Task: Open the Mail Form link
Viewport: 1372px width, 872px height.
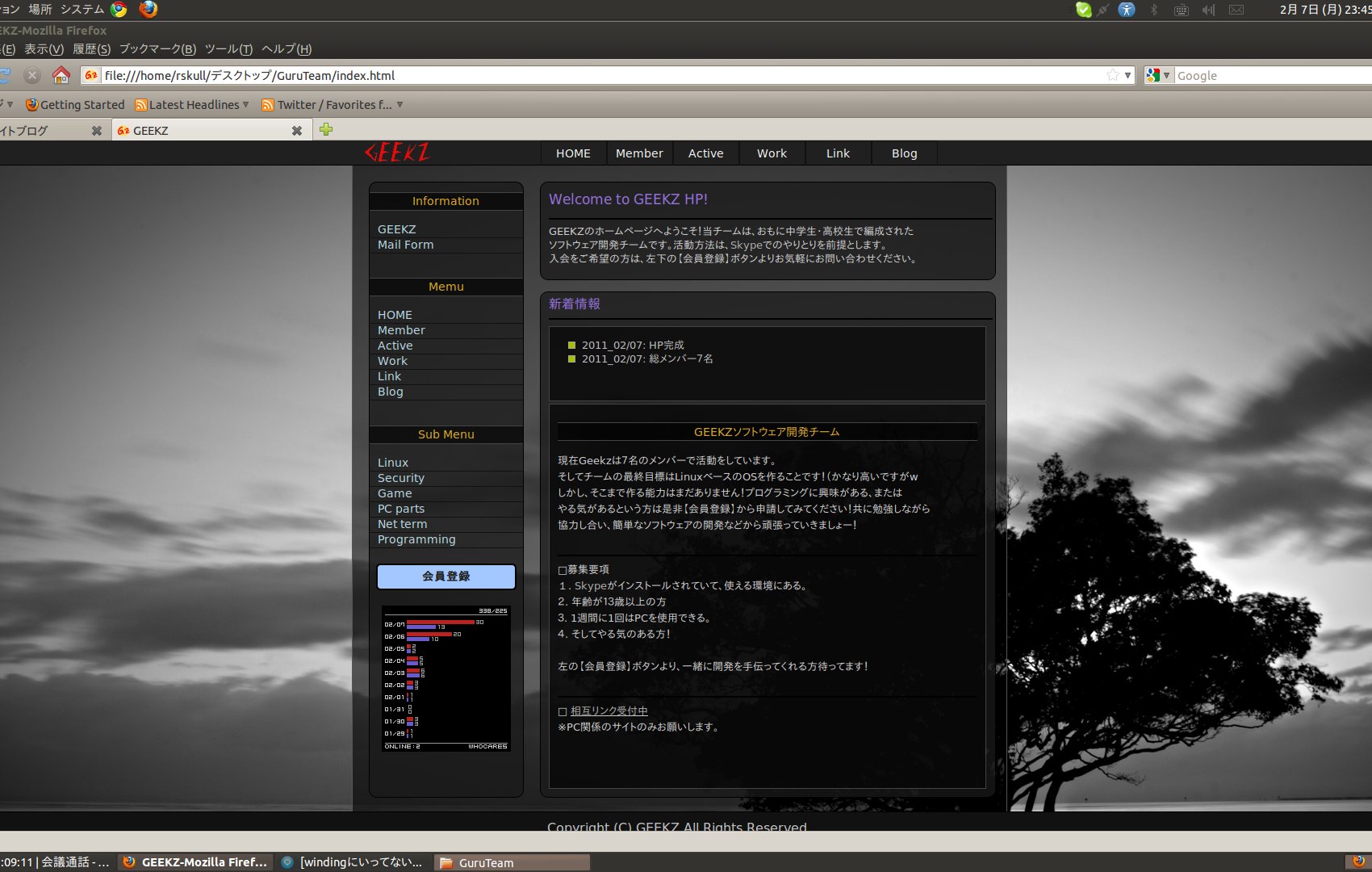Action: point(406,245)
